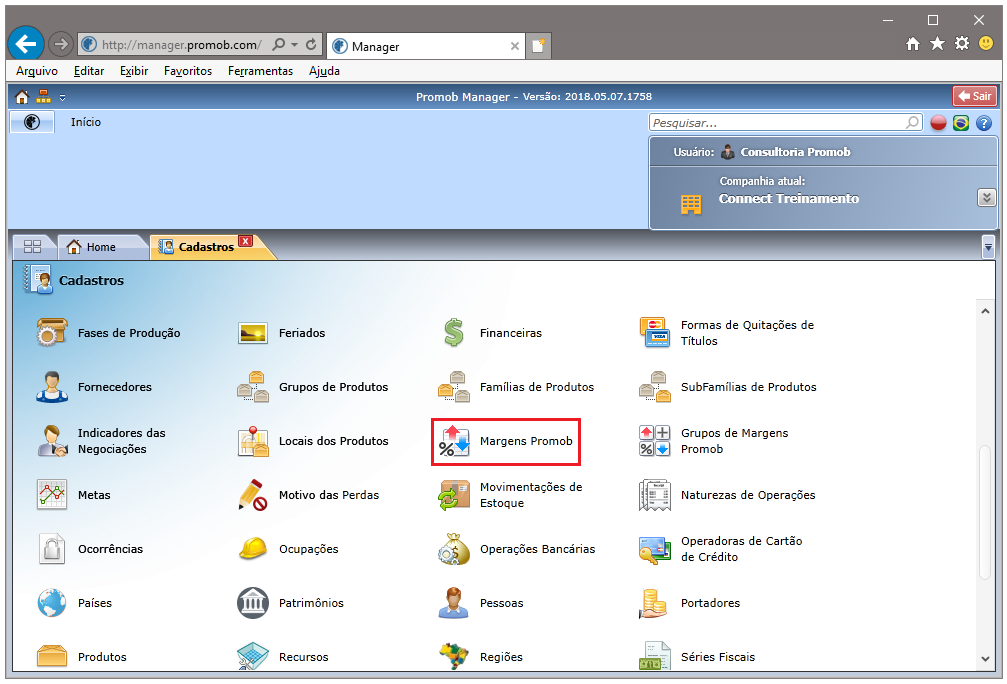Open the Portadores coins icon
The image size is (1007, 684).
655,602
